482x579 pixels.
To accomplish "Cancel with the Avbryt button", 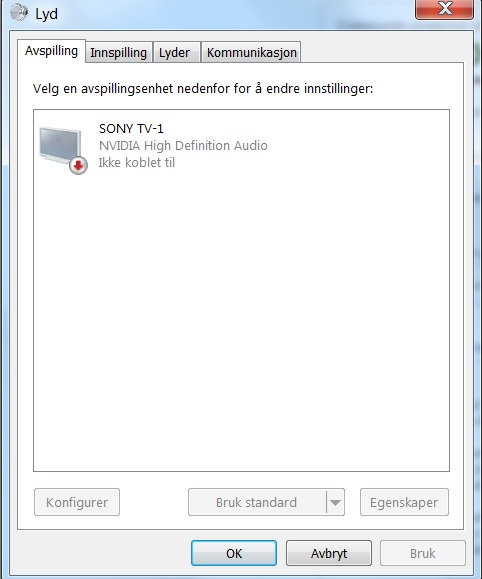I will point(329,553).
